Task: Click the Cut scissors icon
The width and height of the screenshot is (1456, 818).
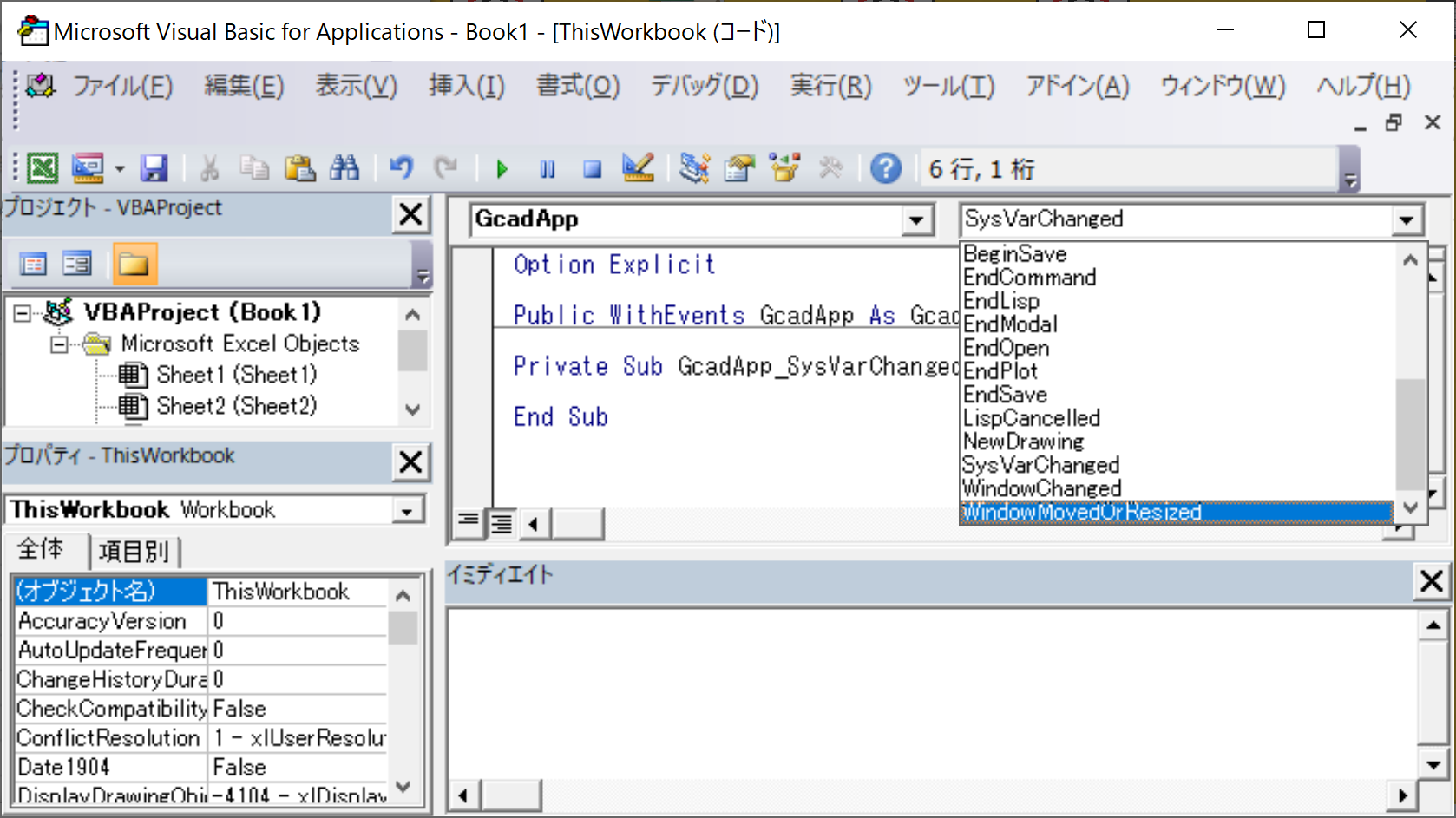Action: (209, 167)
